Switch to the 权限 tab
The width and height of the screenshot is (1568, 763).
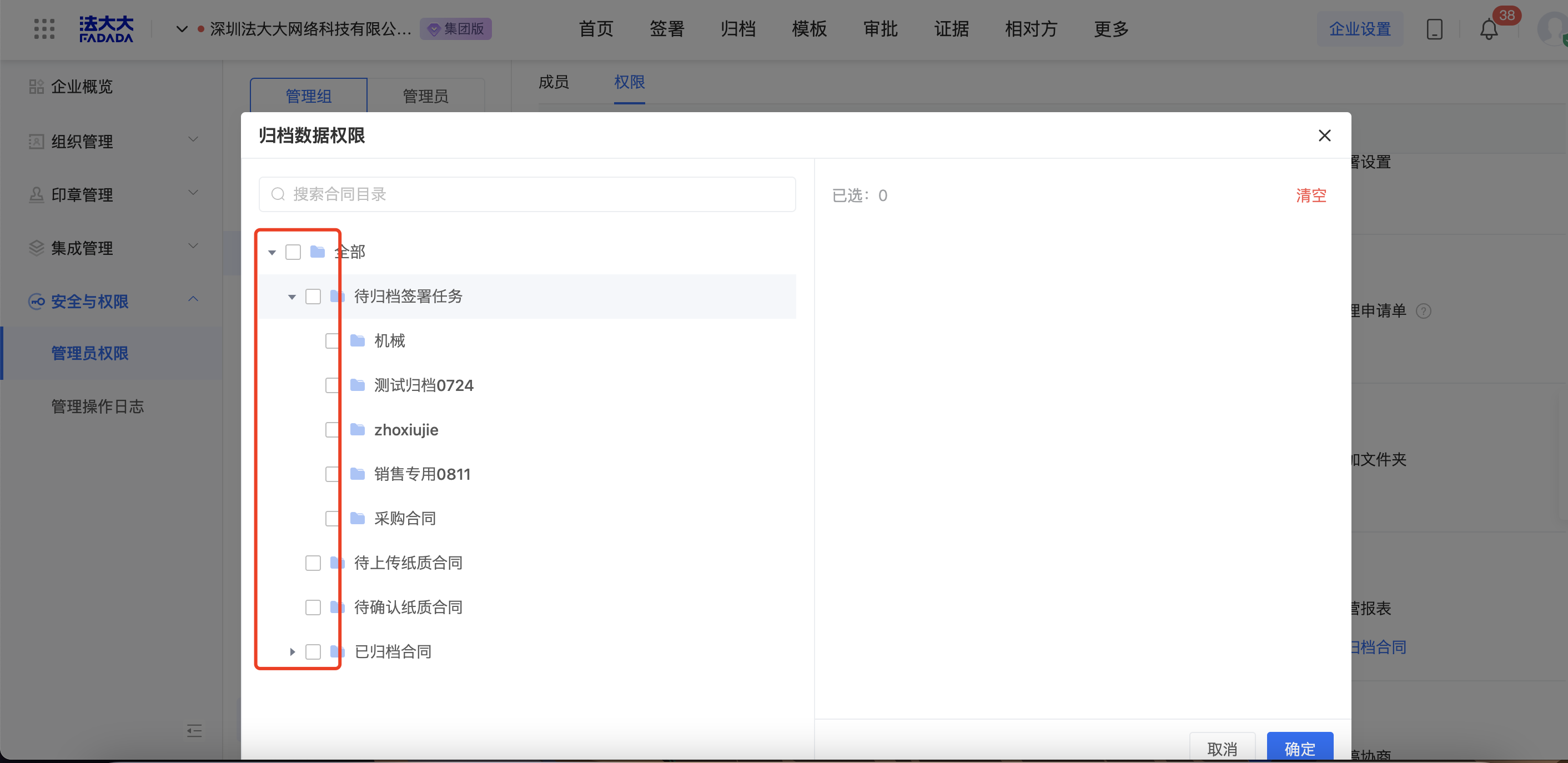(630, 82)
